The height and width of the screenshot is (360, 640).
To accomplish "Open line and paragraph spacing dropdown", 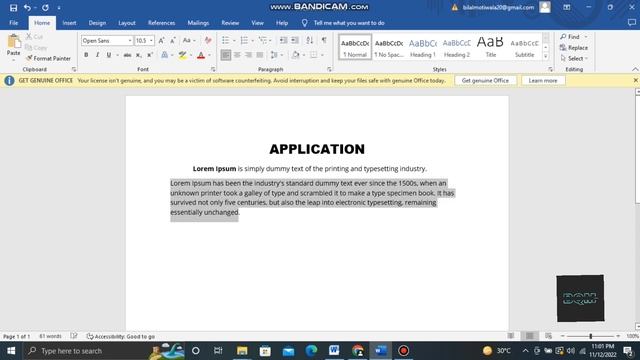I will (x=282, y=55).
